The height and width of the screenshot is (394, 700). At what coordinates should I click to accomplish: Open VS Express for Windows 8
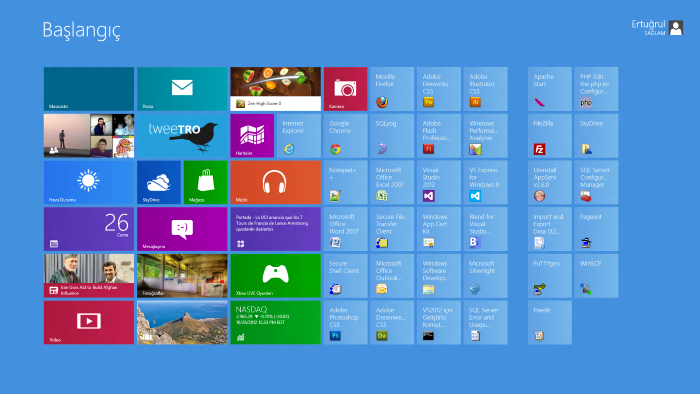click(x=486, y=182)
